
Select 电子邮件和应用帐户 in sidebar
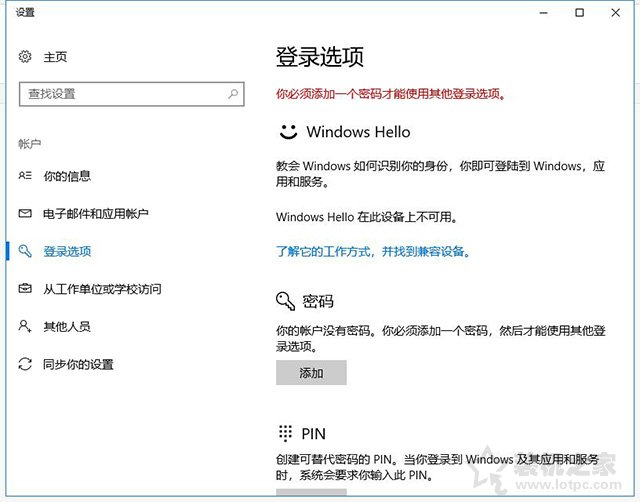(95, 214)
